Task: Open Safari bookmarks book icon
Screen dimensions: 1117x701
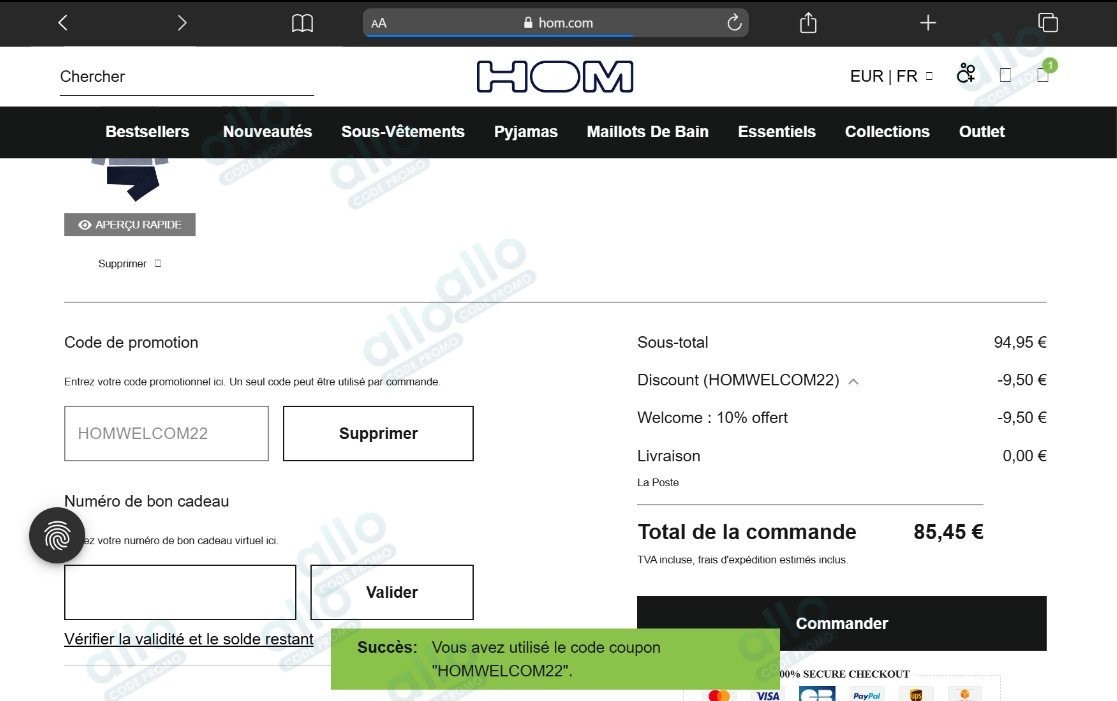Action: tap(302, 24)
